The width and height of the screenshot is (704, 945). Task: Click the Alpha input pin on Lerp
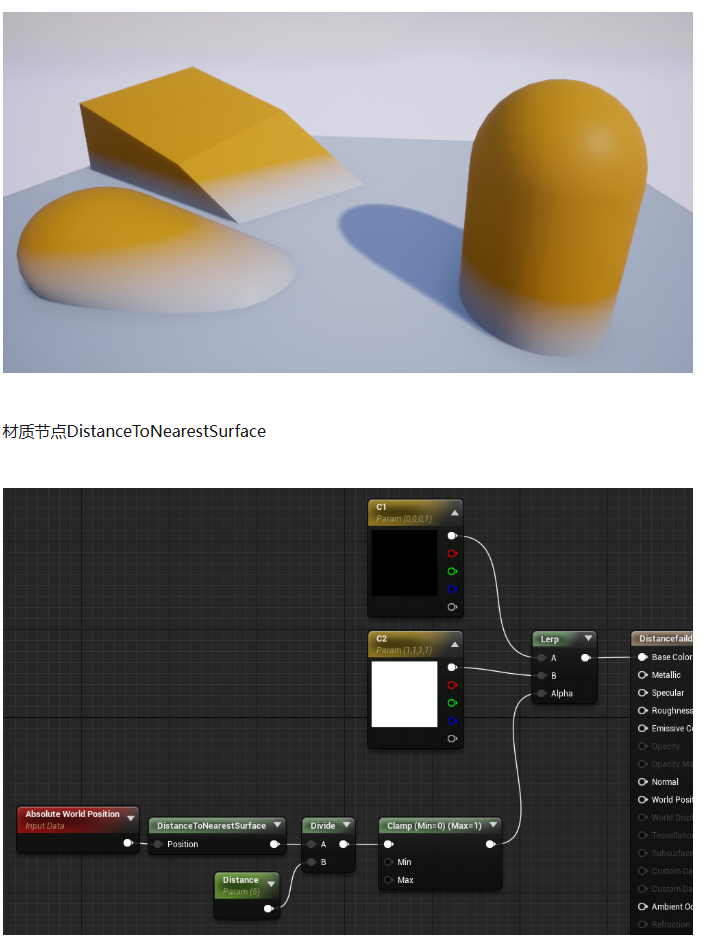pyautogui.click(x=541, y=693)
